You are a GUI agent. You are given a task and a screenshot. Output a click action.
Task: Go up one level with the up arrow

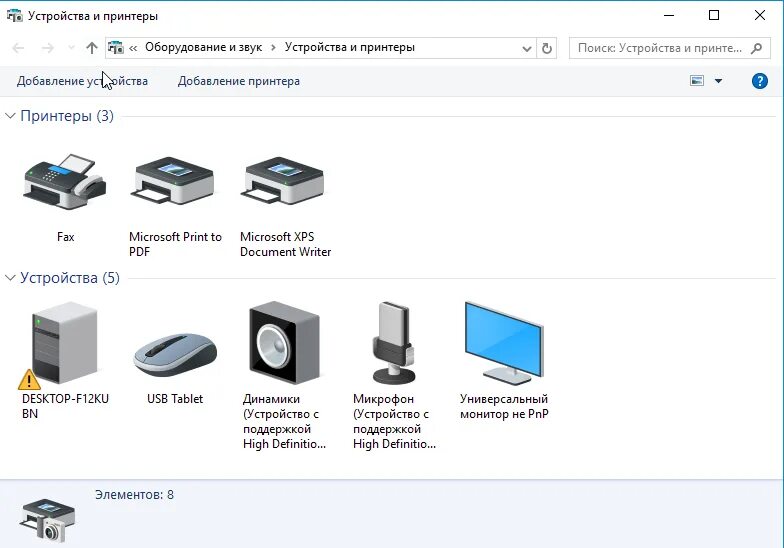coord(92,48)
